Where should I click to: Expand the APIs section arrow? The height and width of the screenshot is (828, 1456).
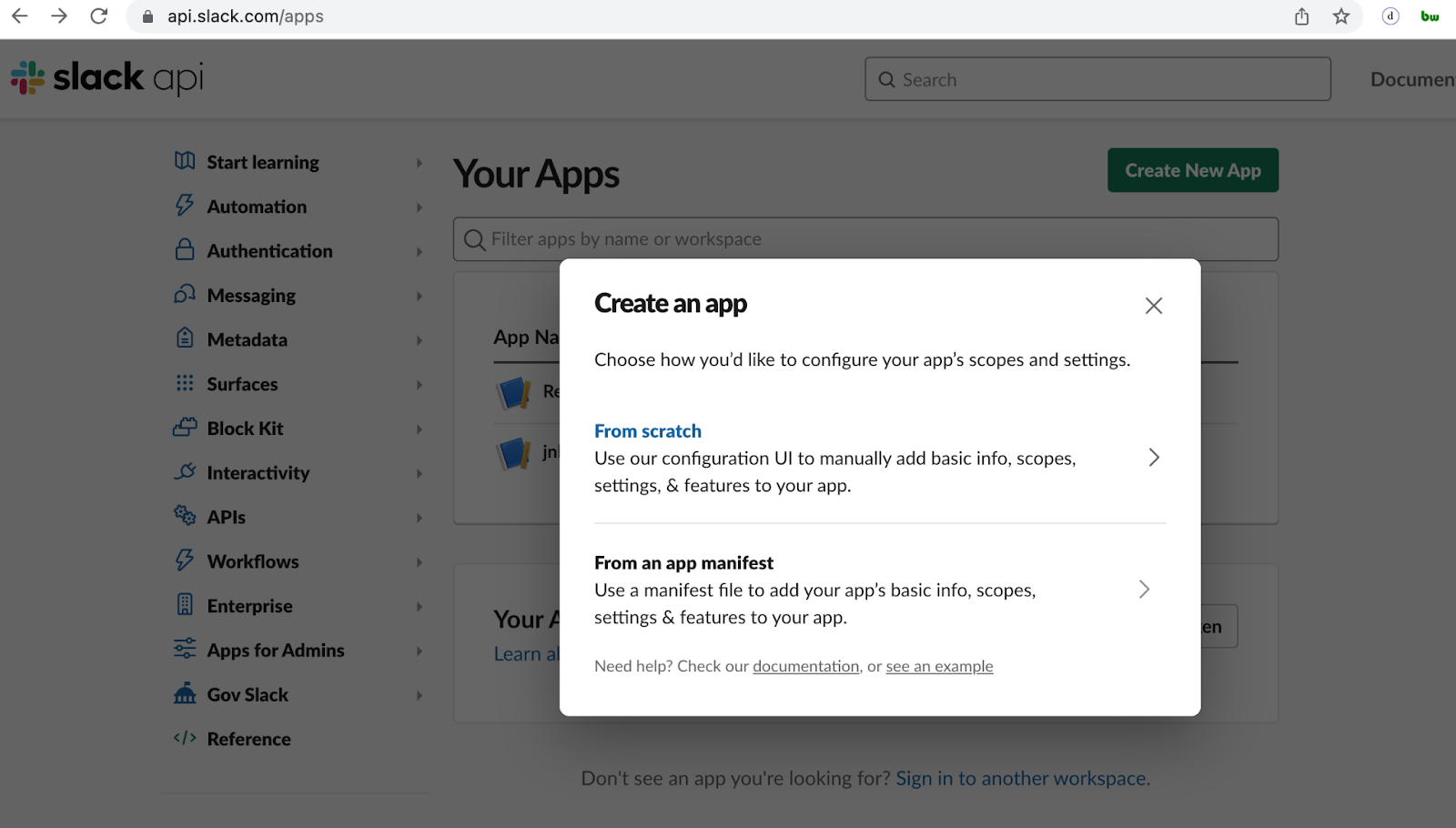[420, 518]
